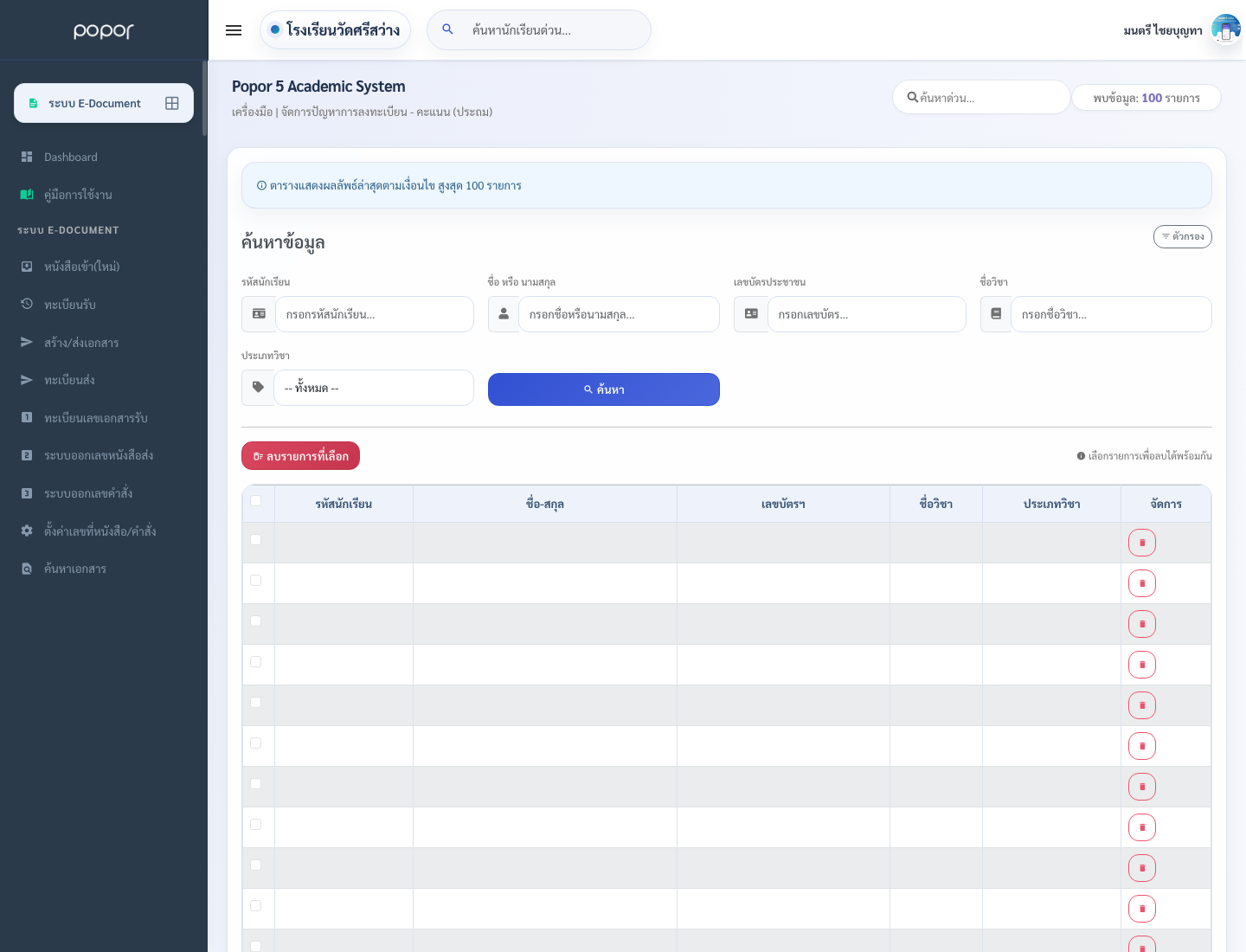Click the trash icon on the sixth table row
Viewport: 1246px width, 952px height.
coord(1142,746)
